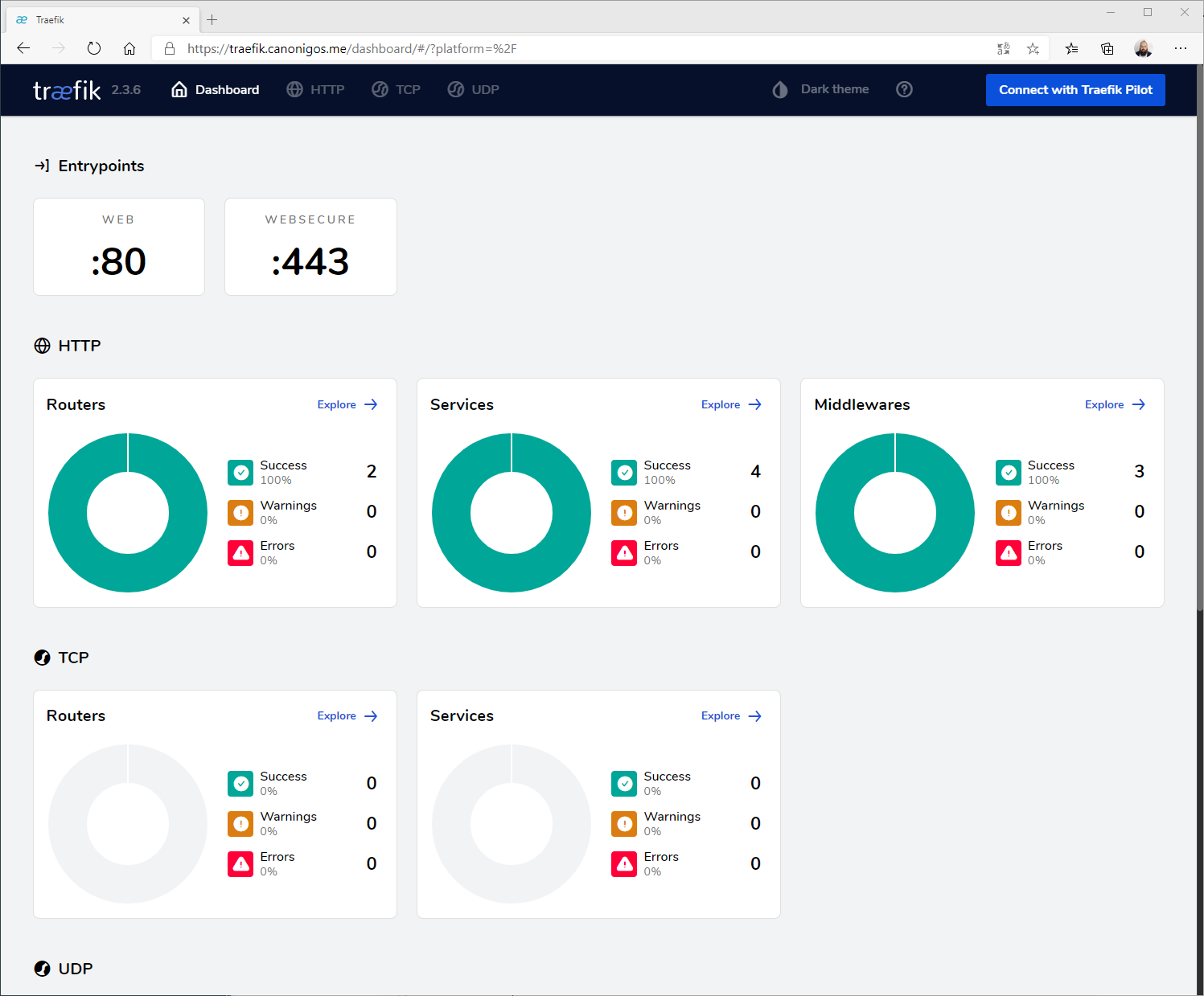The image size is (1204, 996).
Task: Toggle the Dark theme switch
Action: (x=779, y=89)
